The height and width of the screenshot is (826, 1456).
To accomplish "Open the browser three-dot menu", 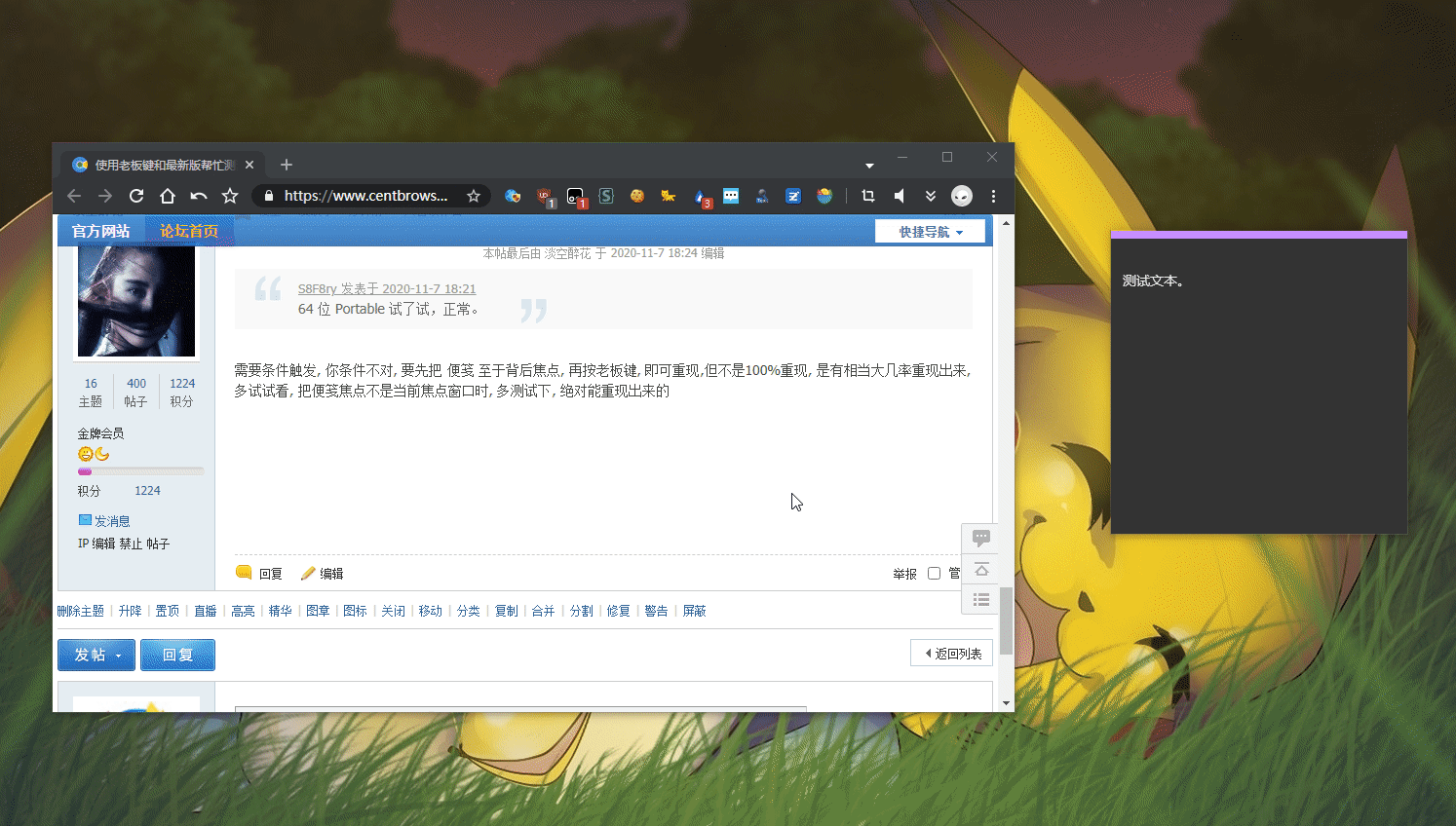I will [x=993, y=196].
